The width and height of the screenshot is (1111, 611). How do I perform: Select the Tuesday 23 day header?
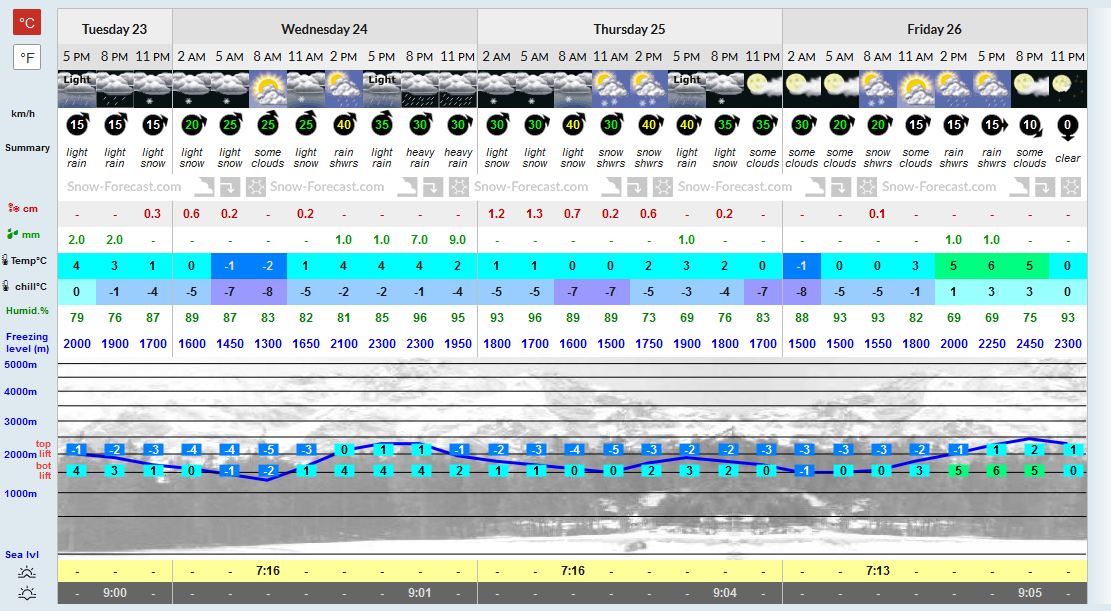point(114,29)
